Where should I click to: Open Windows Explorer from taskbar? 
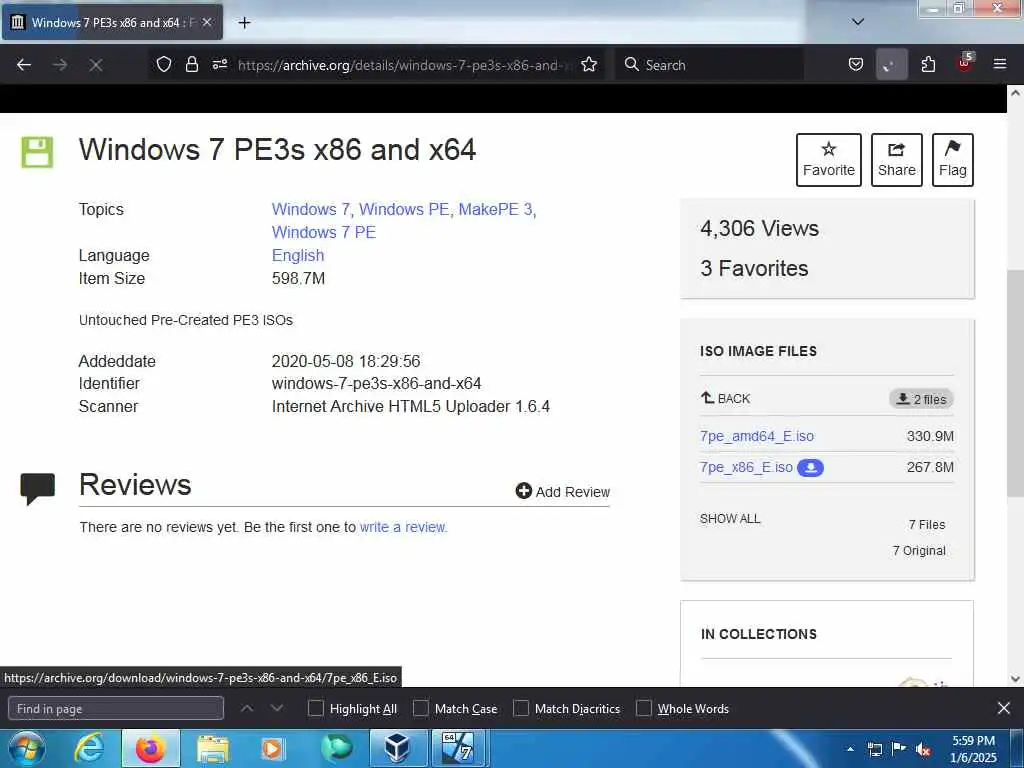pyautogui.click(x=213, y=749)
